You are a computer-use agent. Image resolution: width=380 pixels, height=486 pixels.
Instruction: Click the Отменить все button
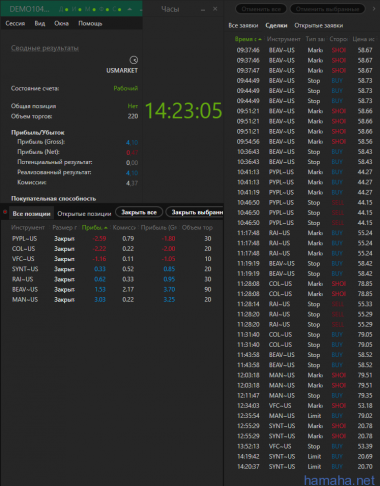(x=261, y=9)
